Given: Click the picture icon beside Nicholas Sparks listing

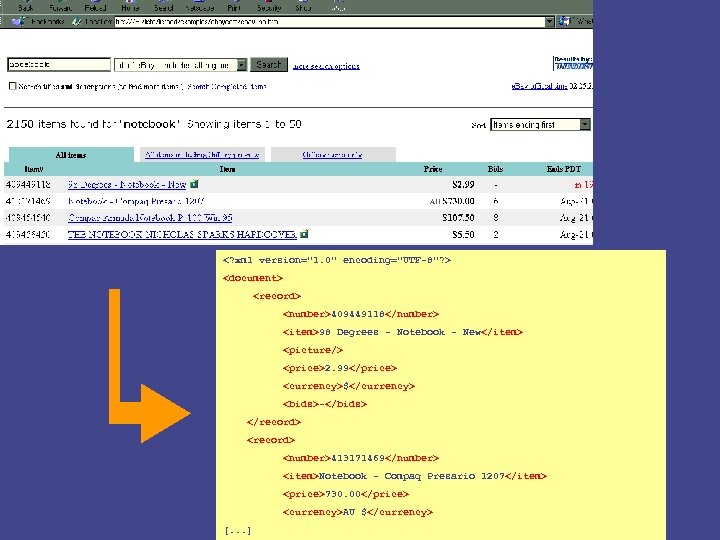Looking at the screenshot, I should click(304, 234).
